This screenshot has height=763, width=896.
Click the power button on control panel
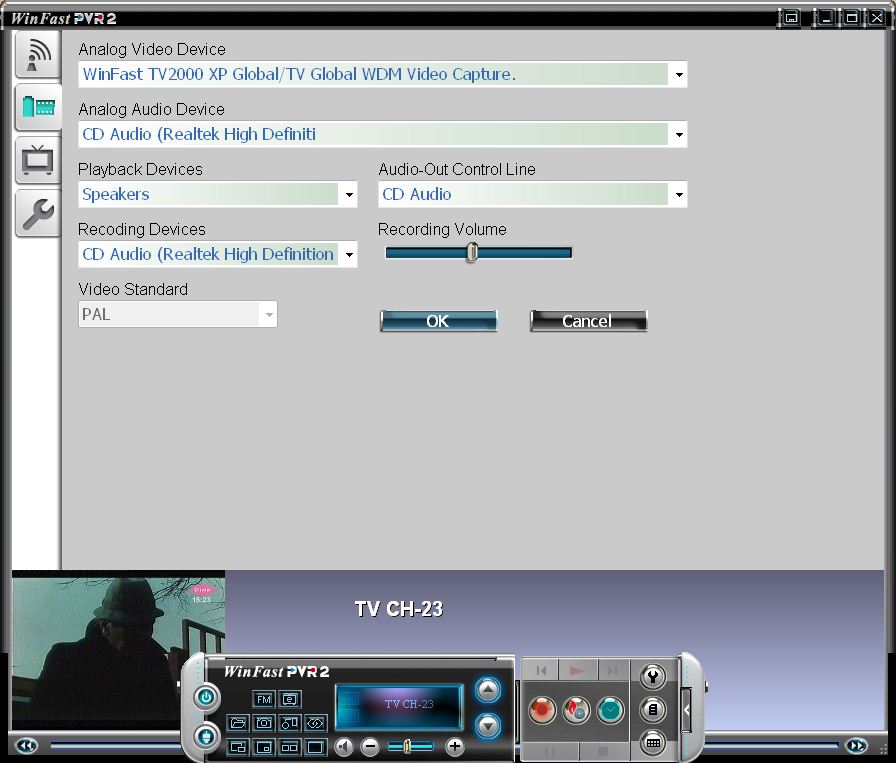coord(206,697)
